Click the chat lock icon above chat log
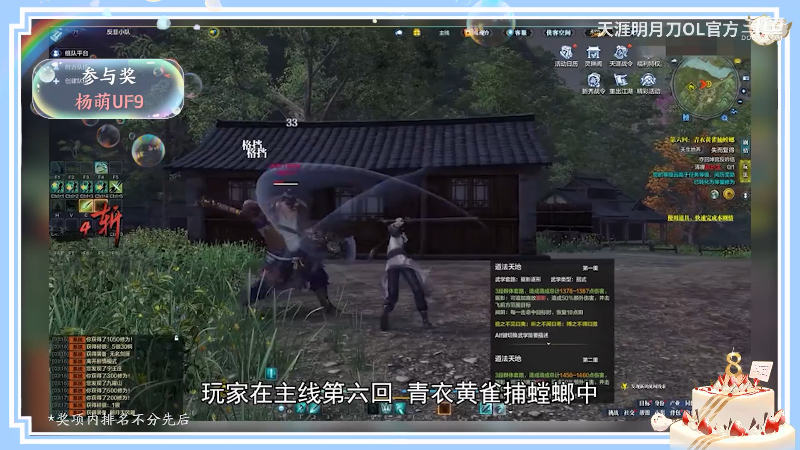The image size is (800, 450). (176, 337)
